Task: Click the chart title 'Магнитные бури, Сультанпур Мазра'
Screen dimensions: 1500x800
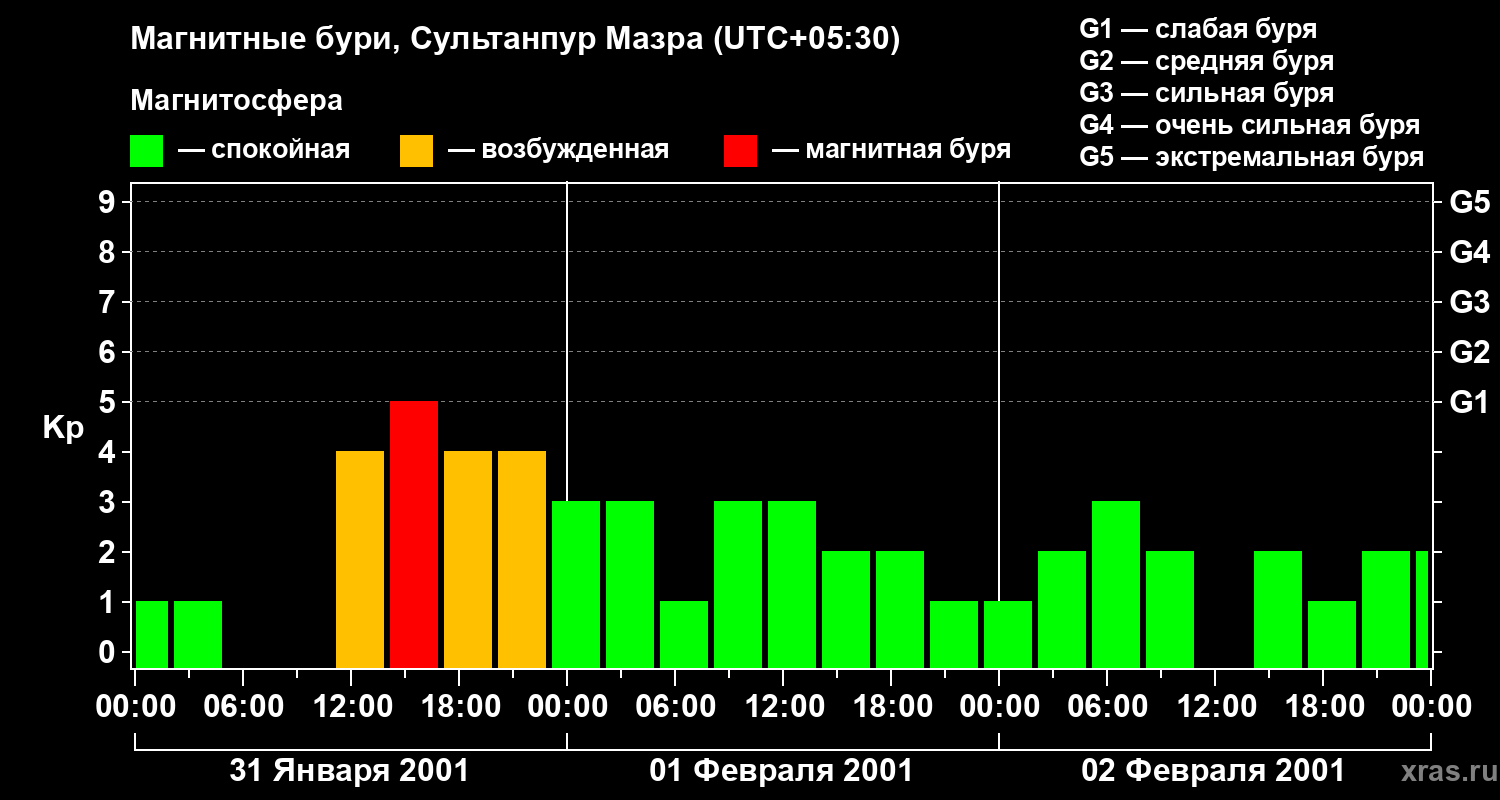Action: [416, 41]
